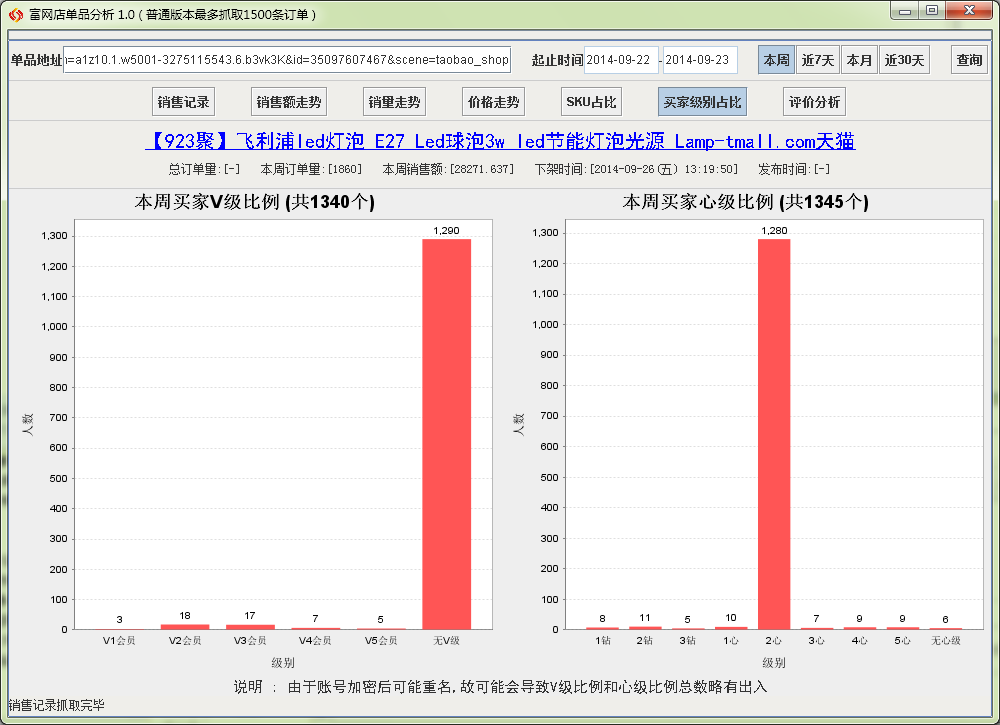Open the 销售记录 tab
Viewport: 1000px width, 725px height.
183,102
